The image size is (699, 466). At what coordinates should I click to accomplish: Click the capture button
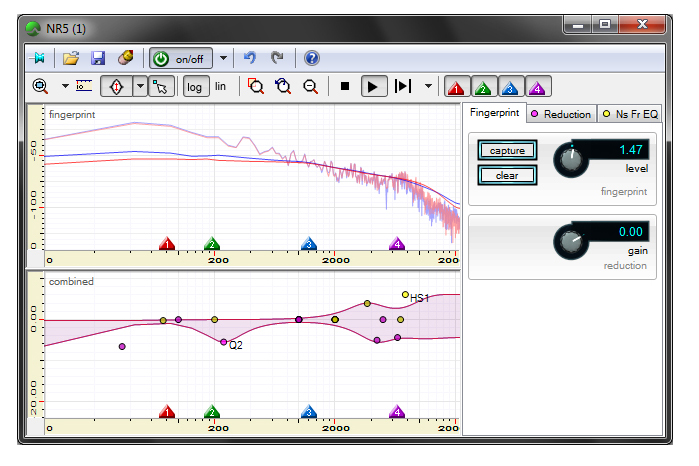coord(507,151)
